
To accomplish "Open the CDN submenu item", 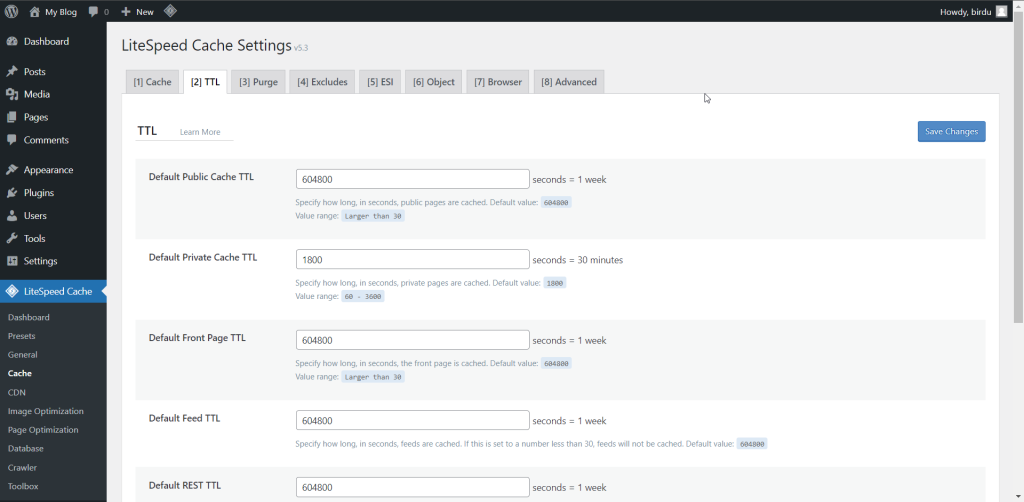I will pos(16,392).
